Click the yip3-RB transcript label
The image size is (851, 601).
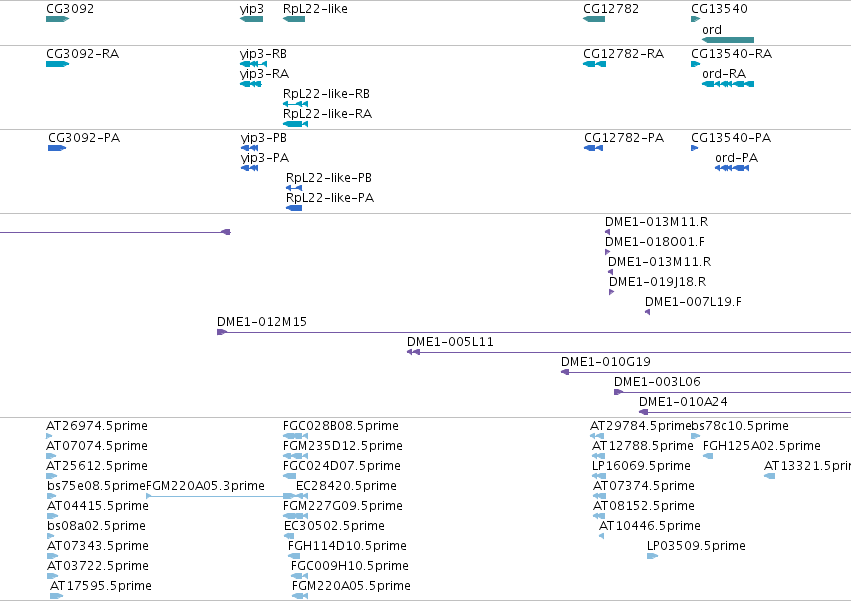(x=263, y=54)
